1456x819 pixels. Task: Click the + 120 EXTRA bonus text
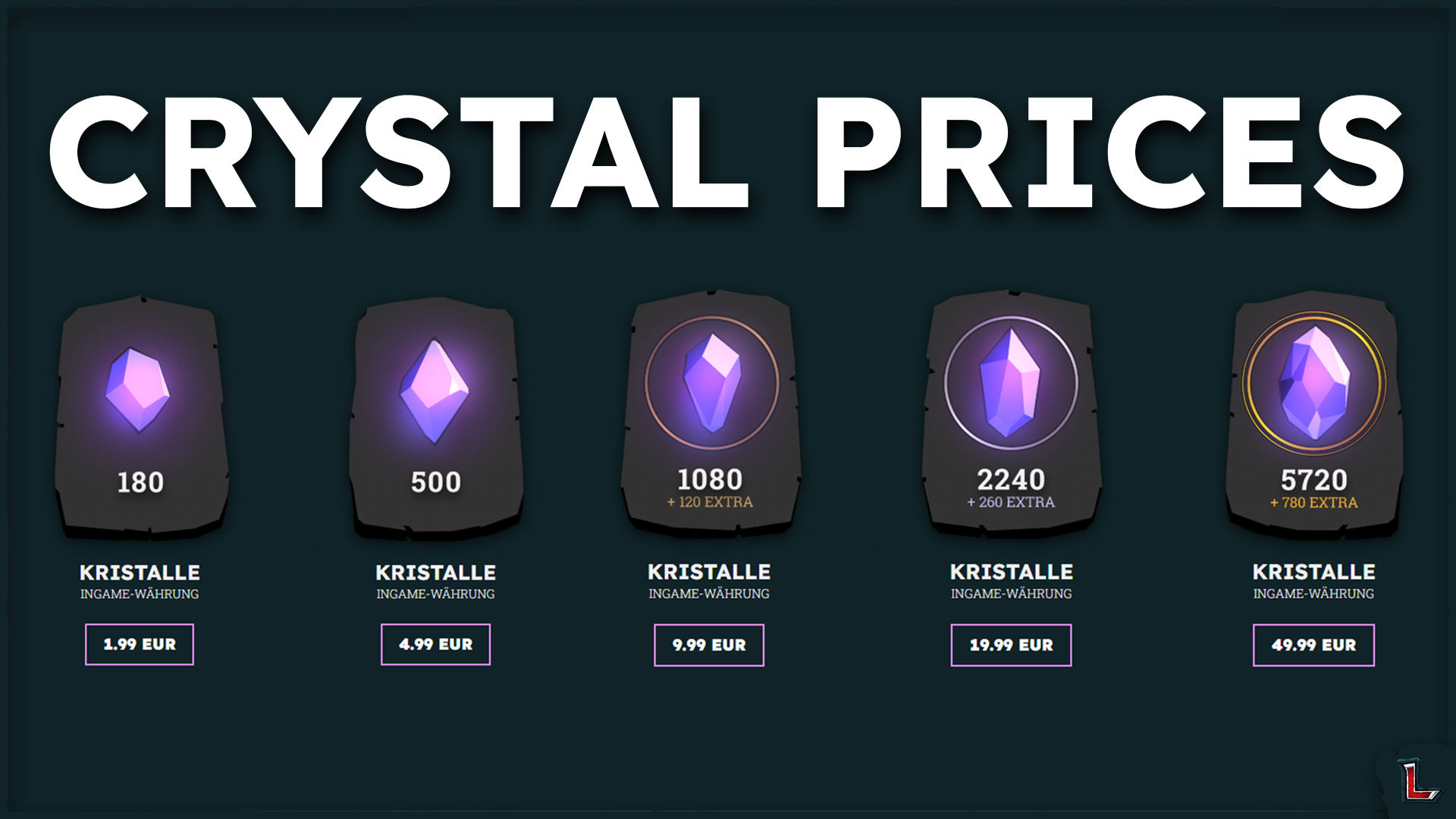[710, 502]
